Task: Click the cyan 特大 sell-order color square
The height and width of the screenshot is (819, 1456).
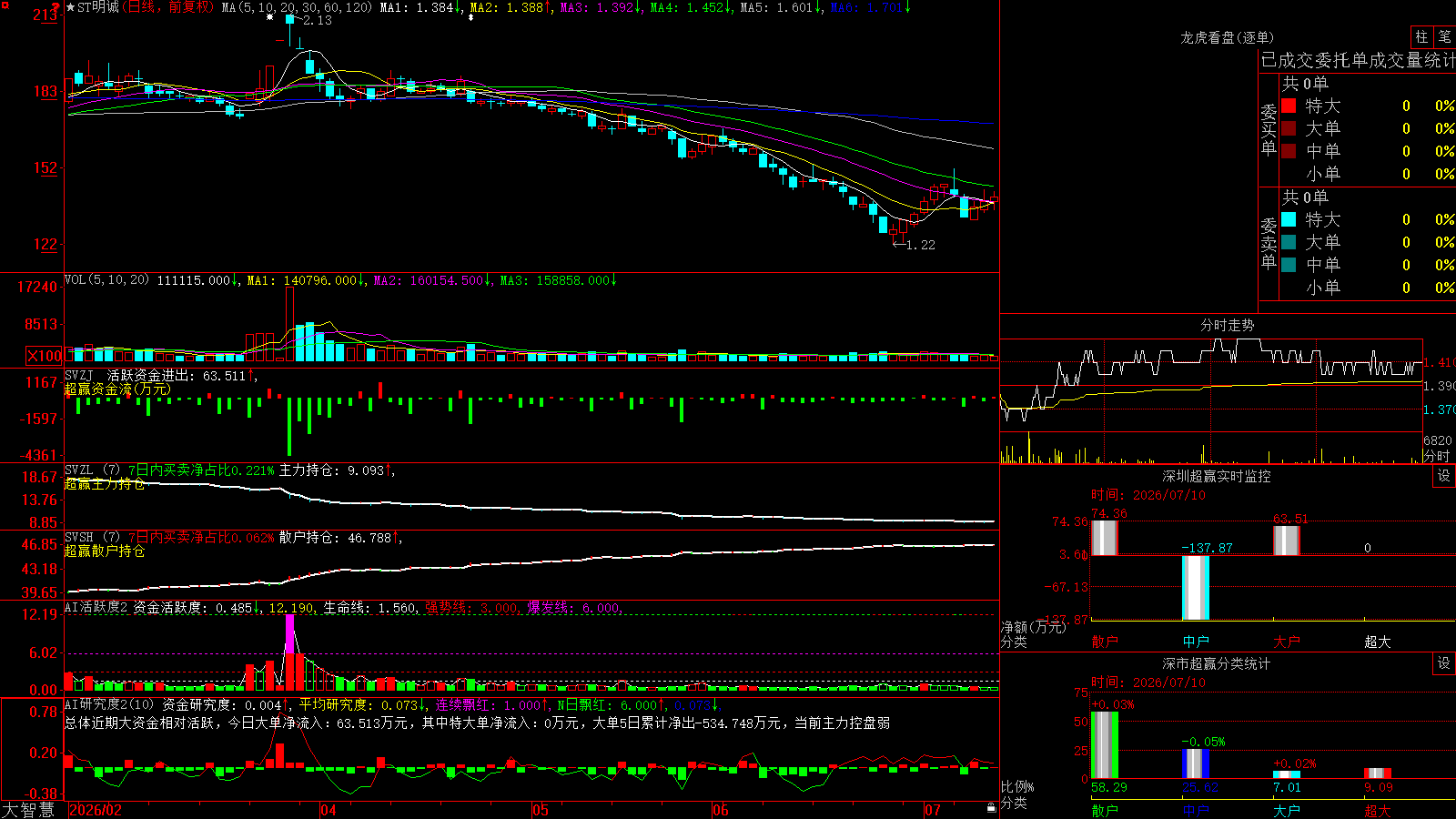Action: 1289,219
